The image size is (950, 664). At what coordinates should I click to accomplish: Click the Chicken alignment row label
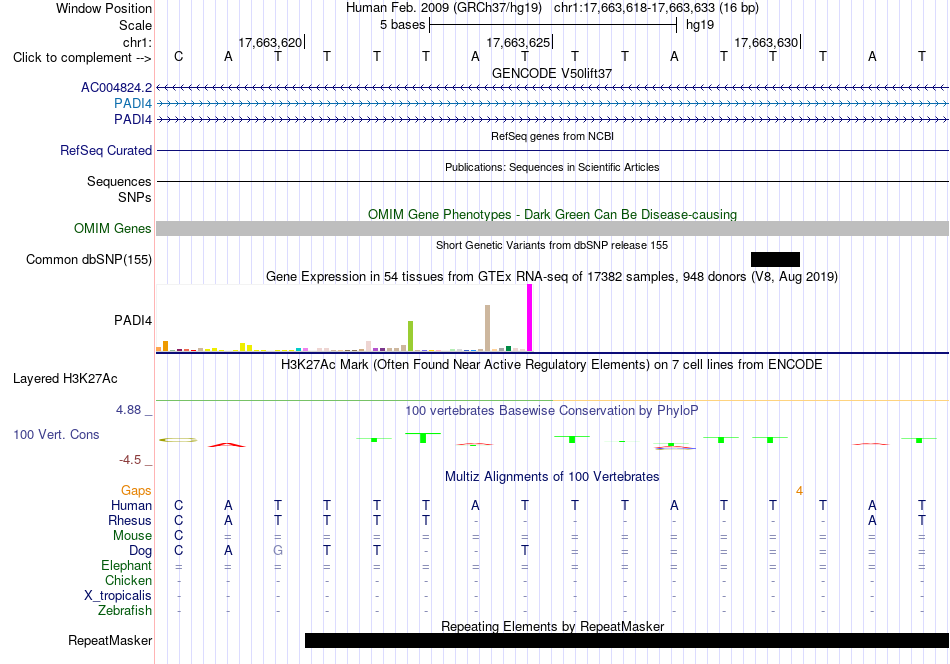tap(128, 580)
